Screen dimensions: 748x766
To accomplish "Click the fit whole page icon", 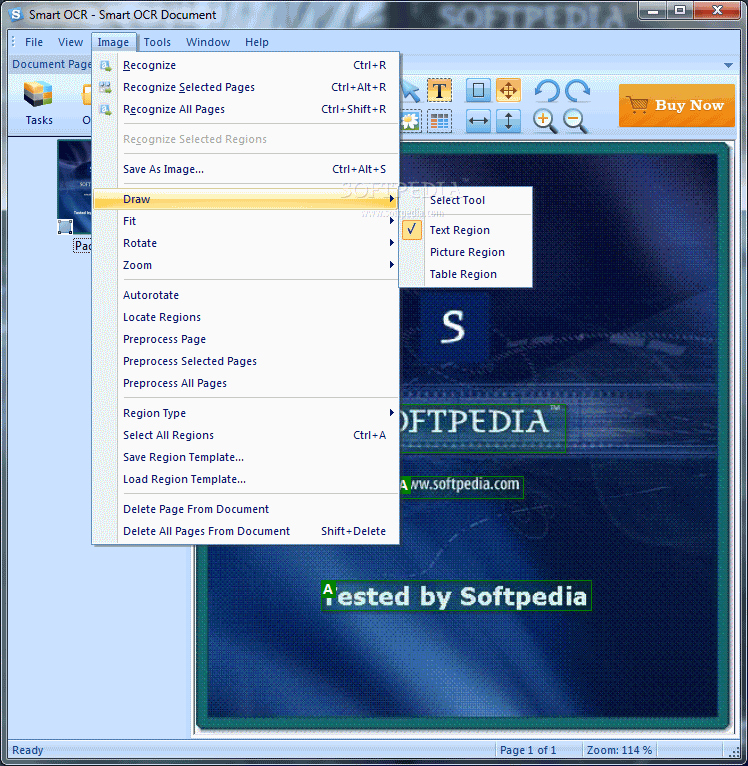I will 478,90.
